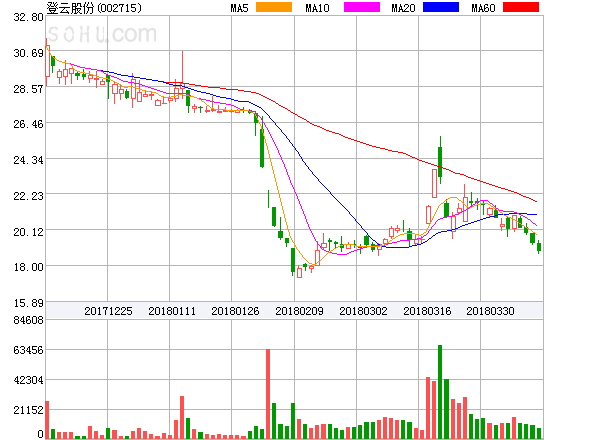Click the 15.89 price axis label
Image resolution: width=600 pixels, height=440 pixels.
(x=28, y=303)
